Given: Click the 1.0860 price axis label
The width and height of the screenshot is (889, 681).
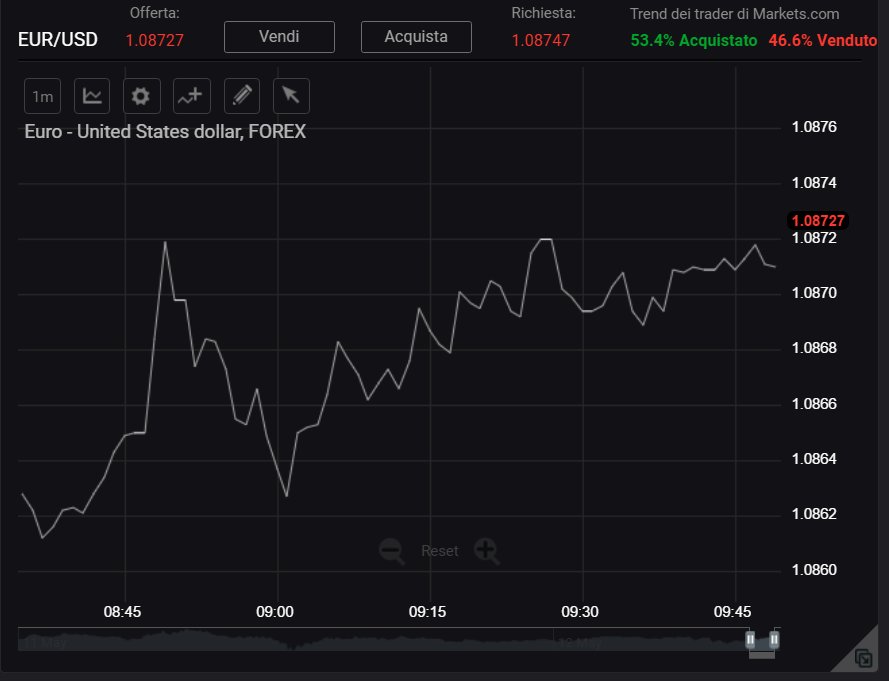Looking at the screenshot, I should [814, 569].
